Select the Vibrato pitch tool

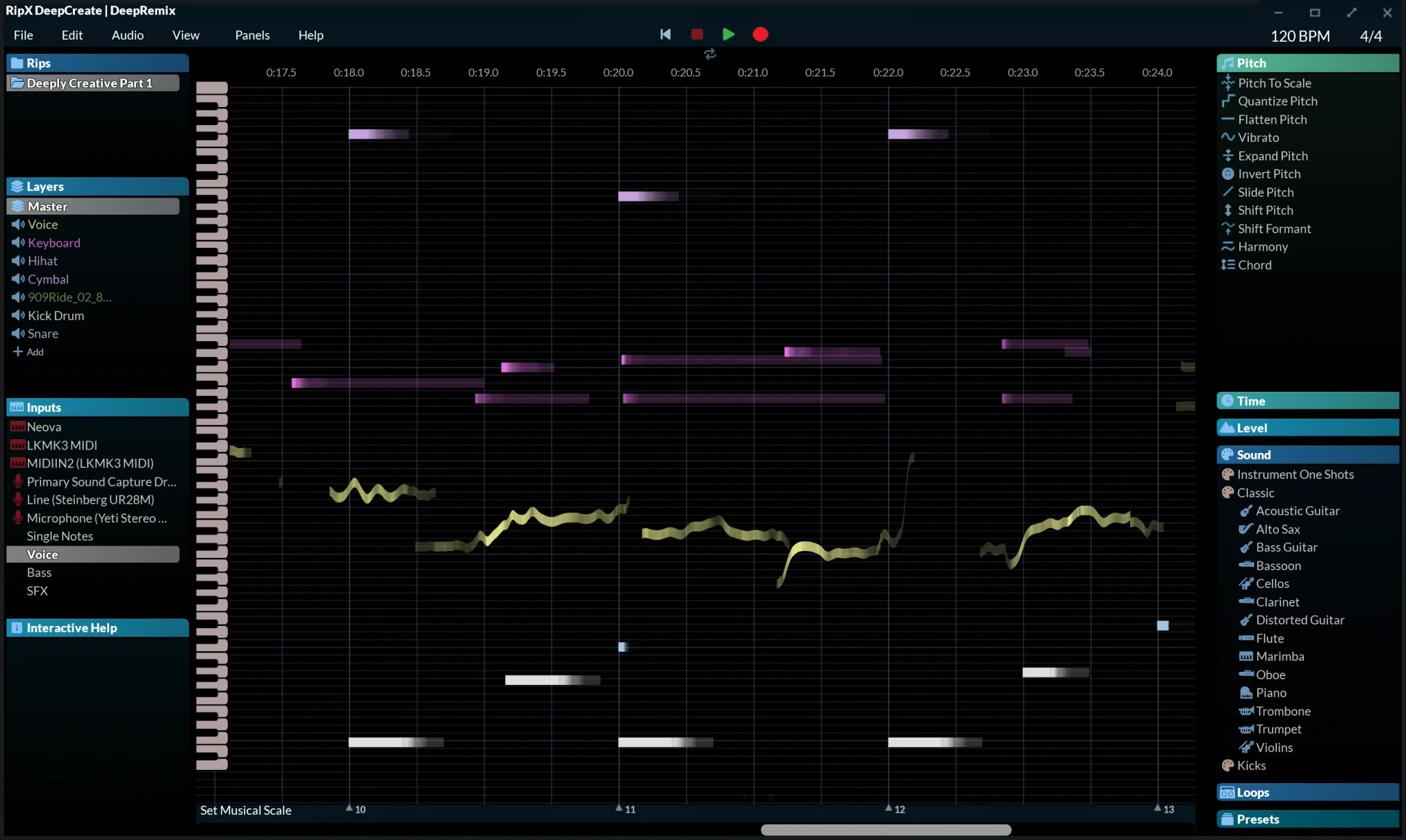[1258, 137]
